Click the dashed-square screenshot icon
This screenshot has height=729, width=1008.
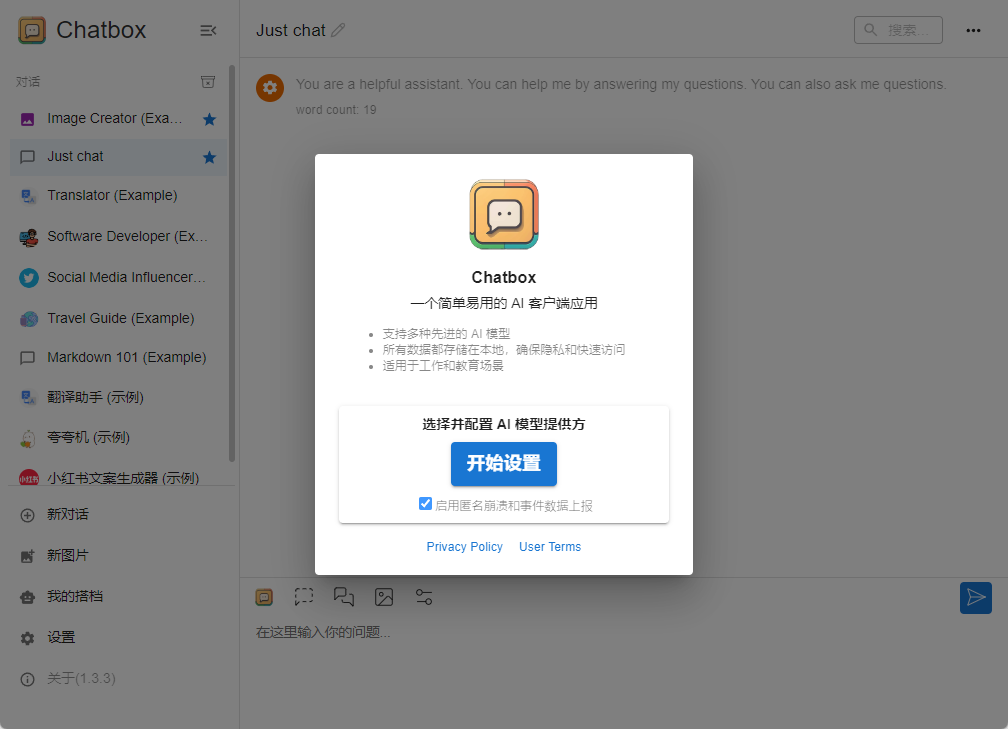click(x=304, y=597)
